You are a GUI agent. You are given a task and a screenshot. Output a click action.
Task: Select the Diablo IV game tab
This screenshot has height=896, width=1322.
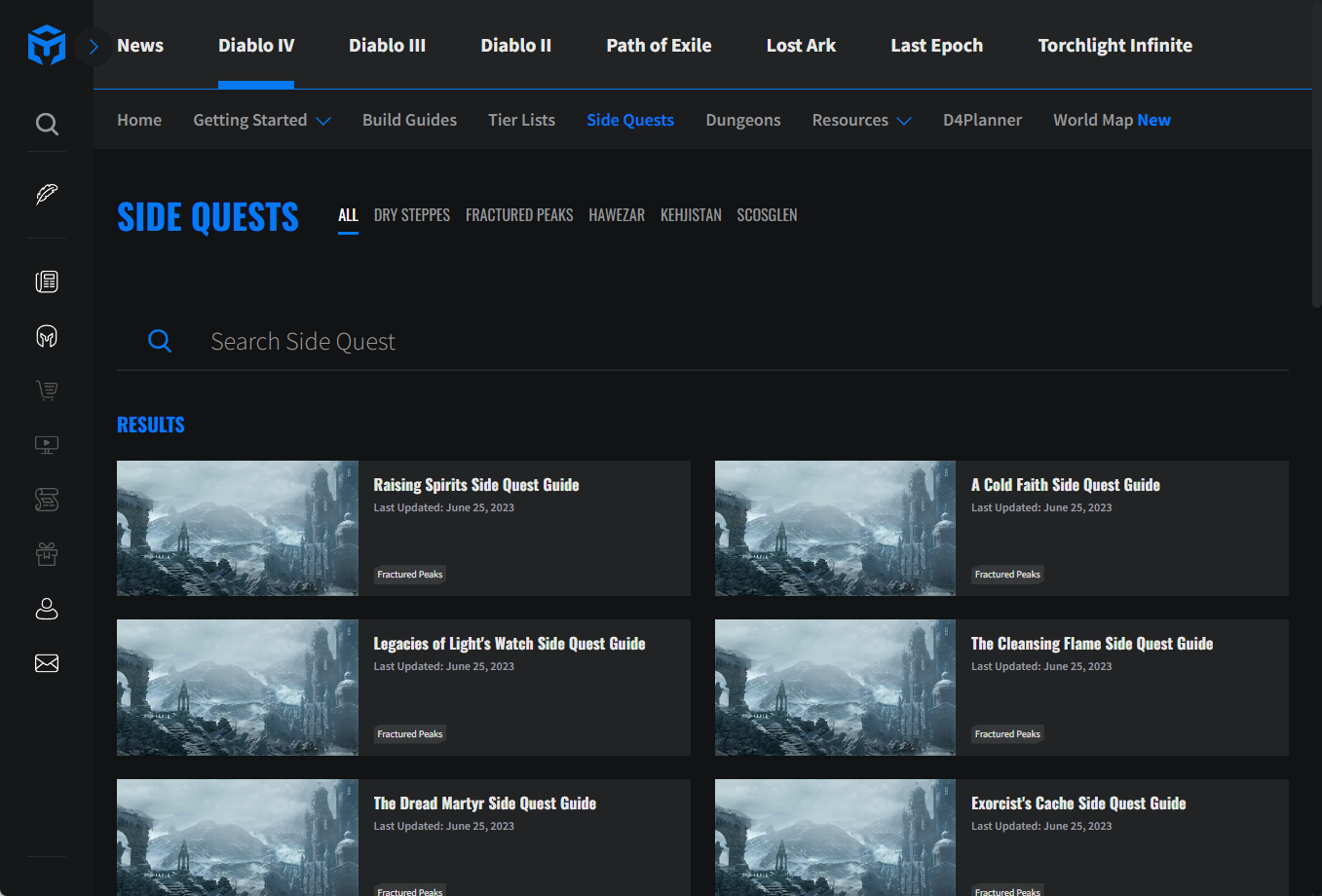(256, 46)
